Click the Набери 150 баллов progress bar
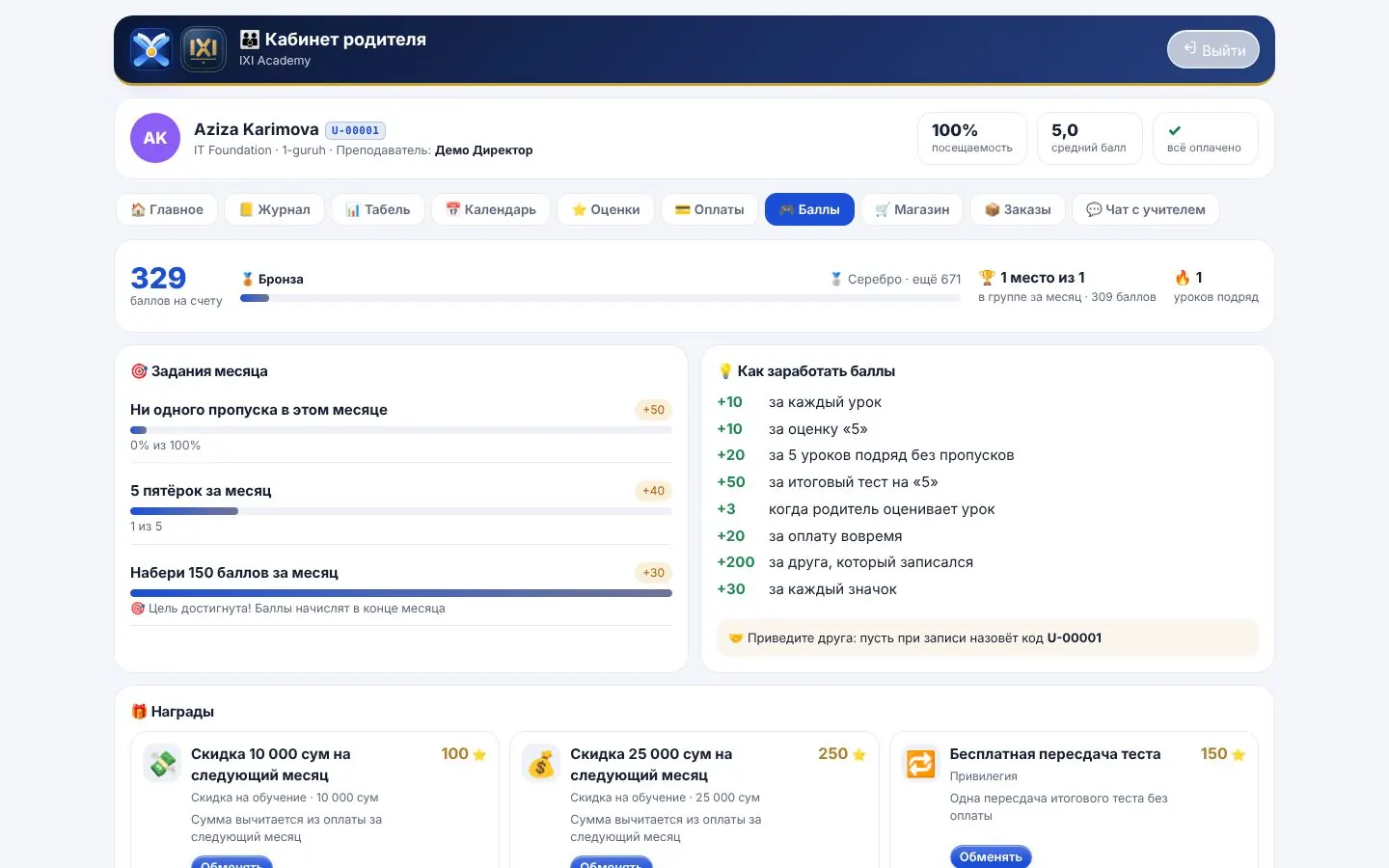The height and width of the screenshot is (868, 1389). pos(401,593)
